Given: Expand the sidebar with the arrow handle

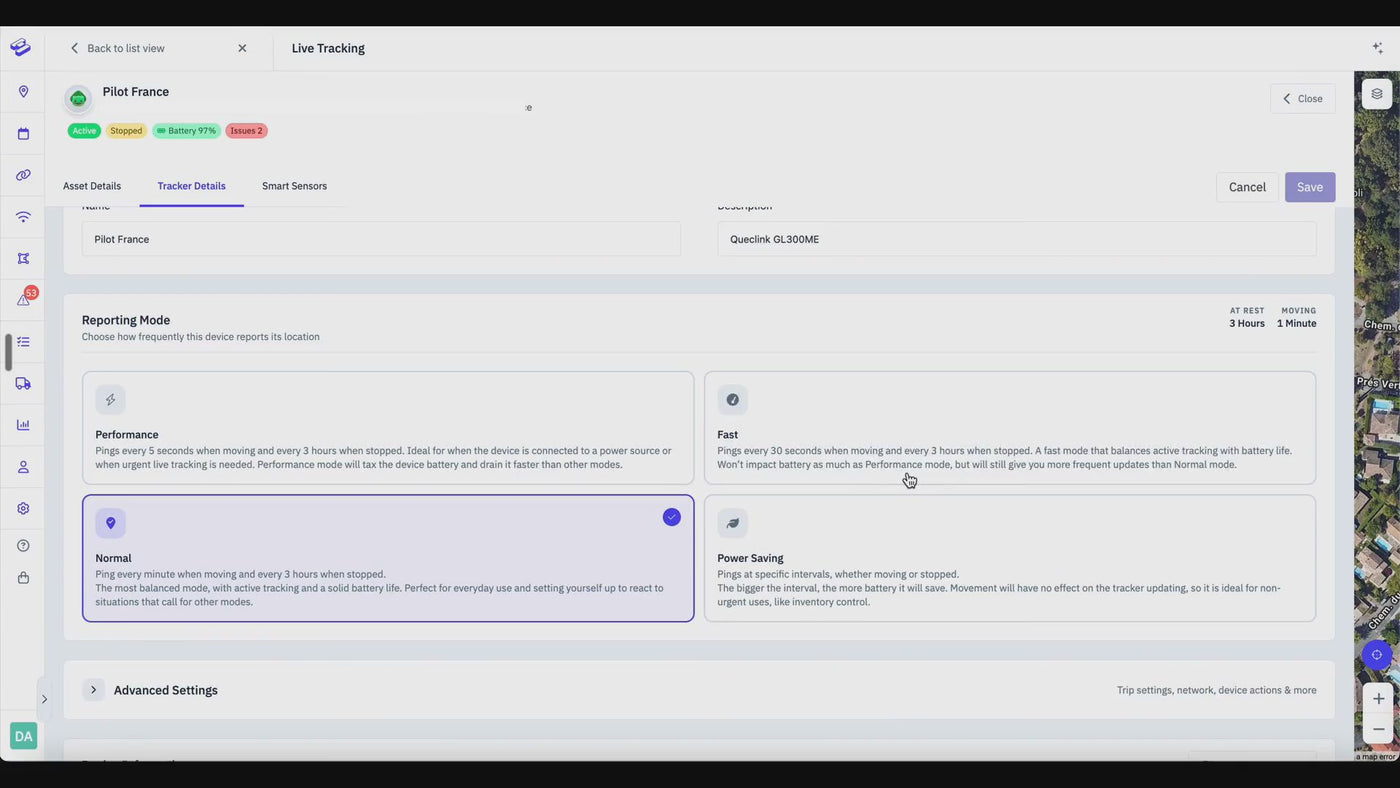Looking at the screenshot, I should [x=44, y=699].
